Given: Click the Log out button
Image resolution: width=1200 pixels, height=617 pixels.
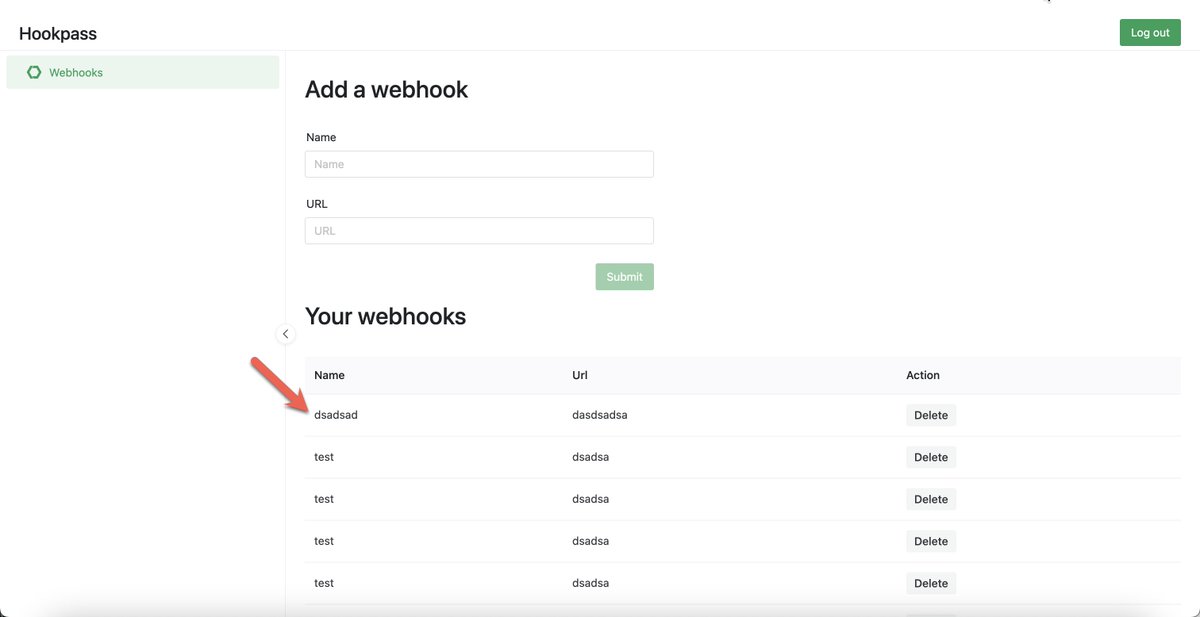Looking at the screenshot, I should pos(1149,32).
